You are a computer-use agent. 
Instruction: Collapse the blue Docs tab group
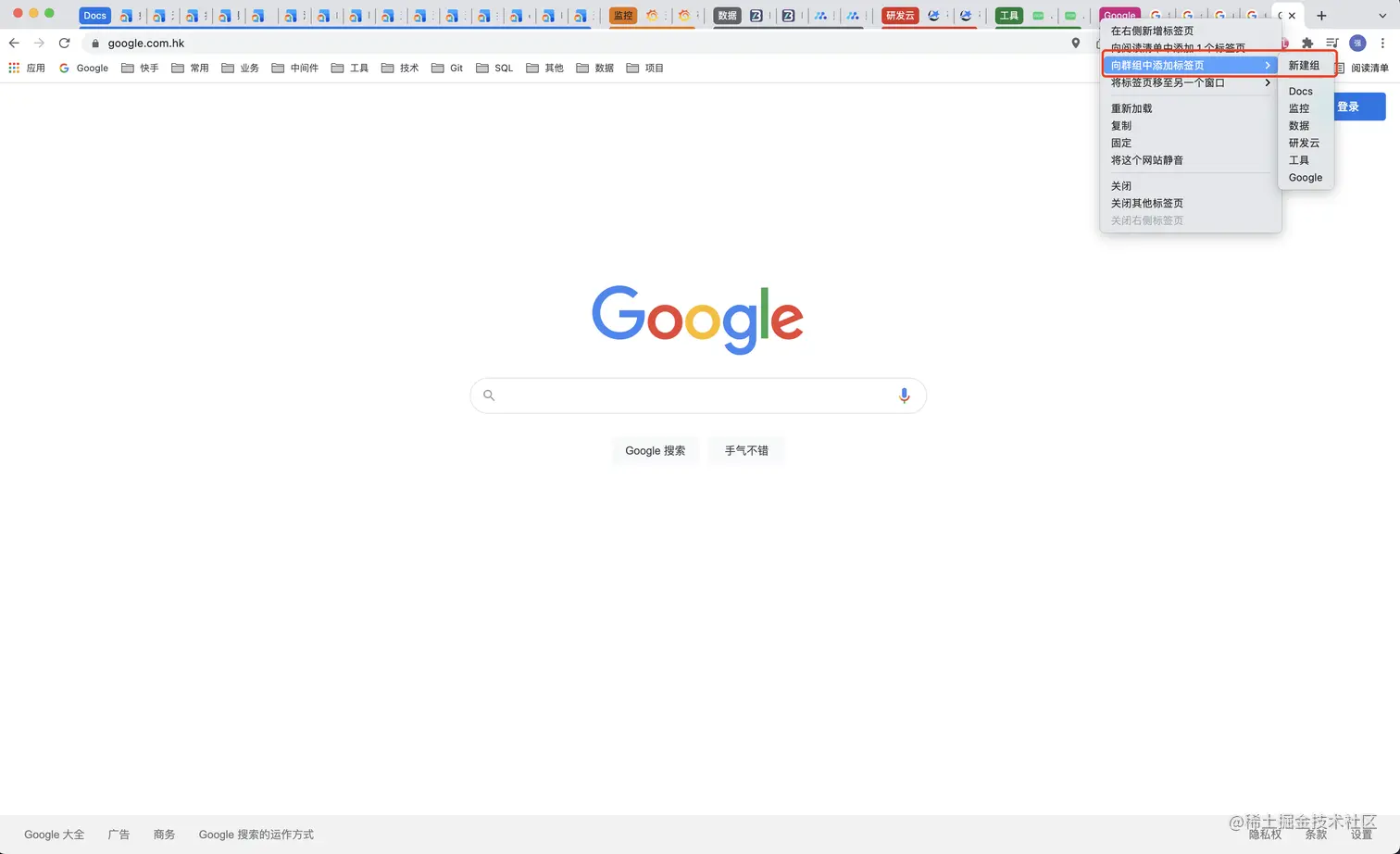(x=94, y=16)
